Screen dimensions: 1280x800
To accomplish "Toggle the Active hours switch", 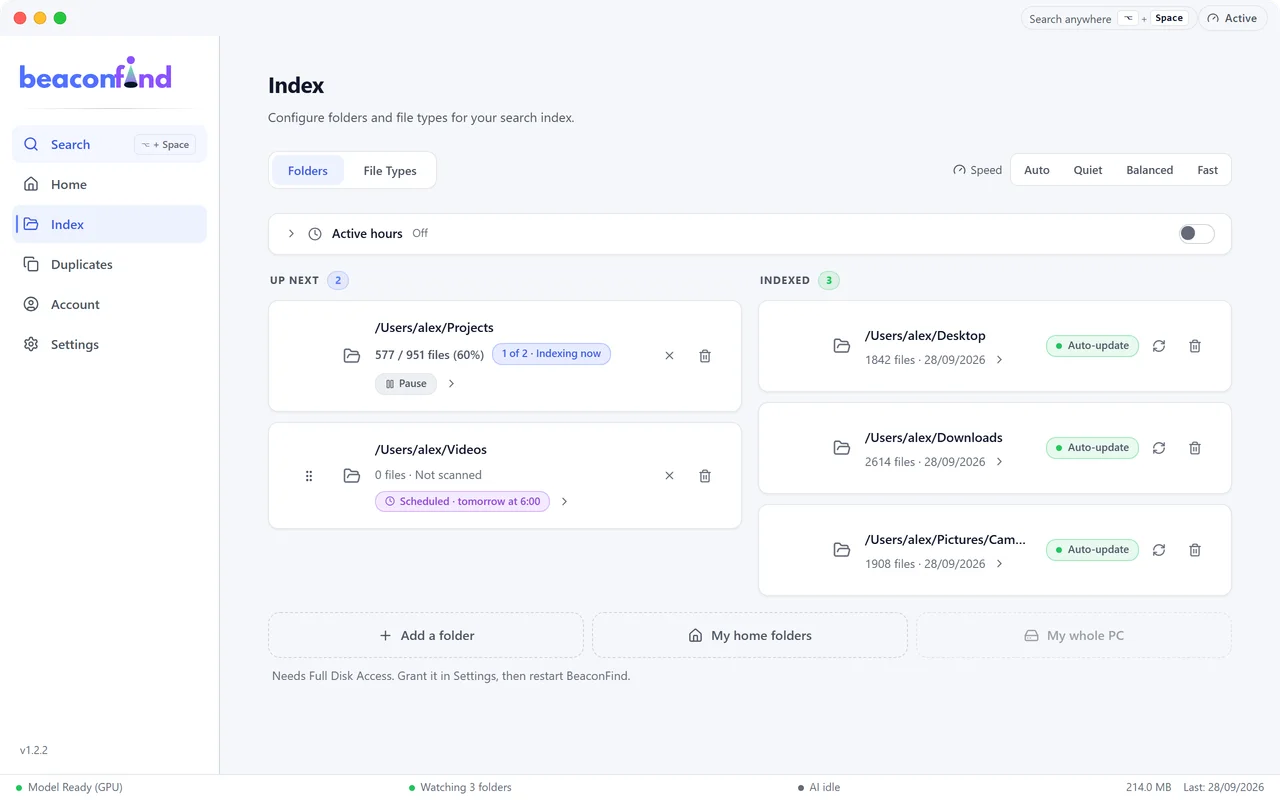I will click(1196, 234).
